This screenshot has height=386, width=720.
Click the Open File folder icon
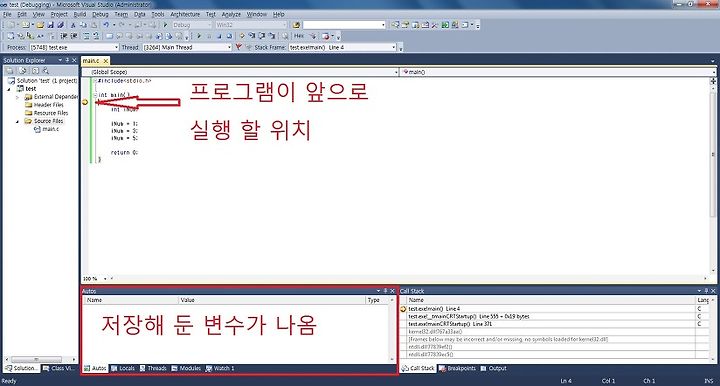[40, 25]
